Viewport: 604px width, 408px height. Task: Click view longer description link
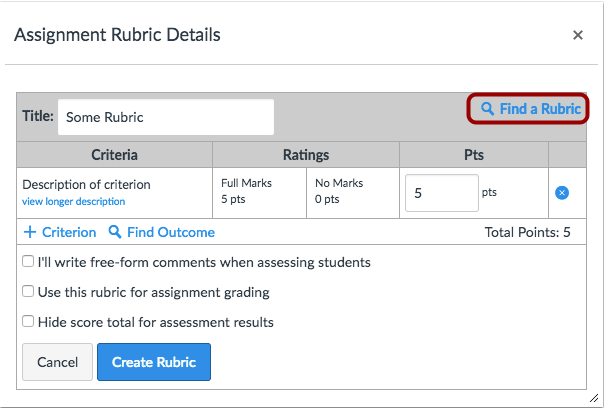(x=73, y=201)
